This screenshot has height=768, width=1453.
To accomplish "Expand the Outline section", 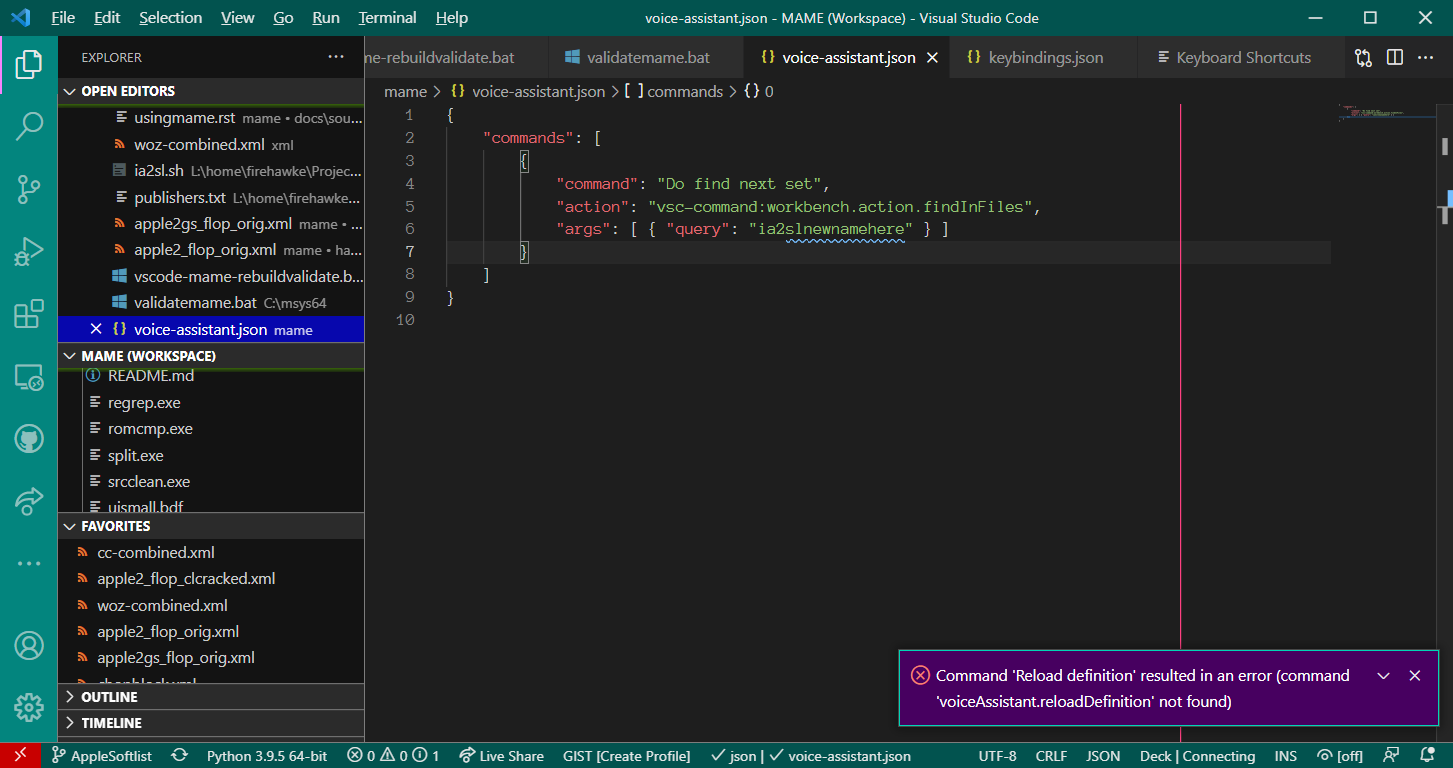I will point(70,697).
